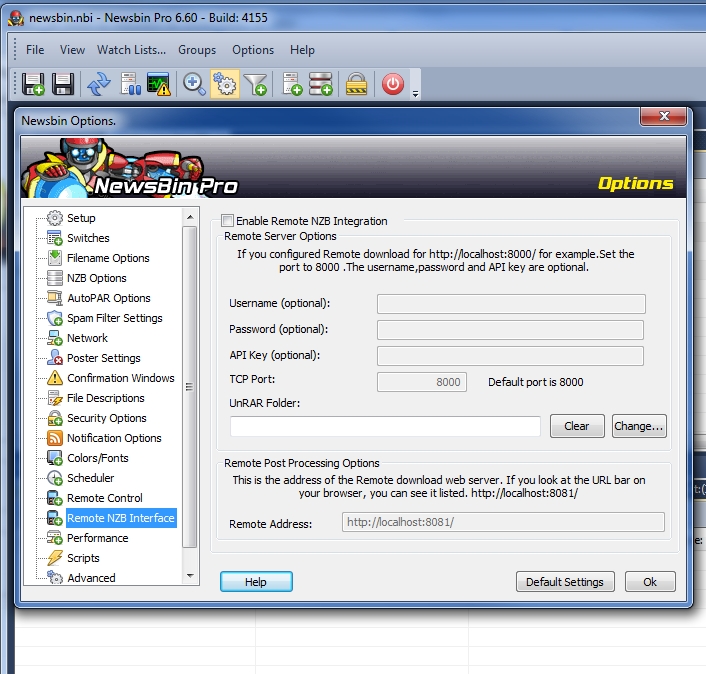Viewport: 706px width, 674px height.
Task: Select Scheduler in options tree
Action: 91,478
